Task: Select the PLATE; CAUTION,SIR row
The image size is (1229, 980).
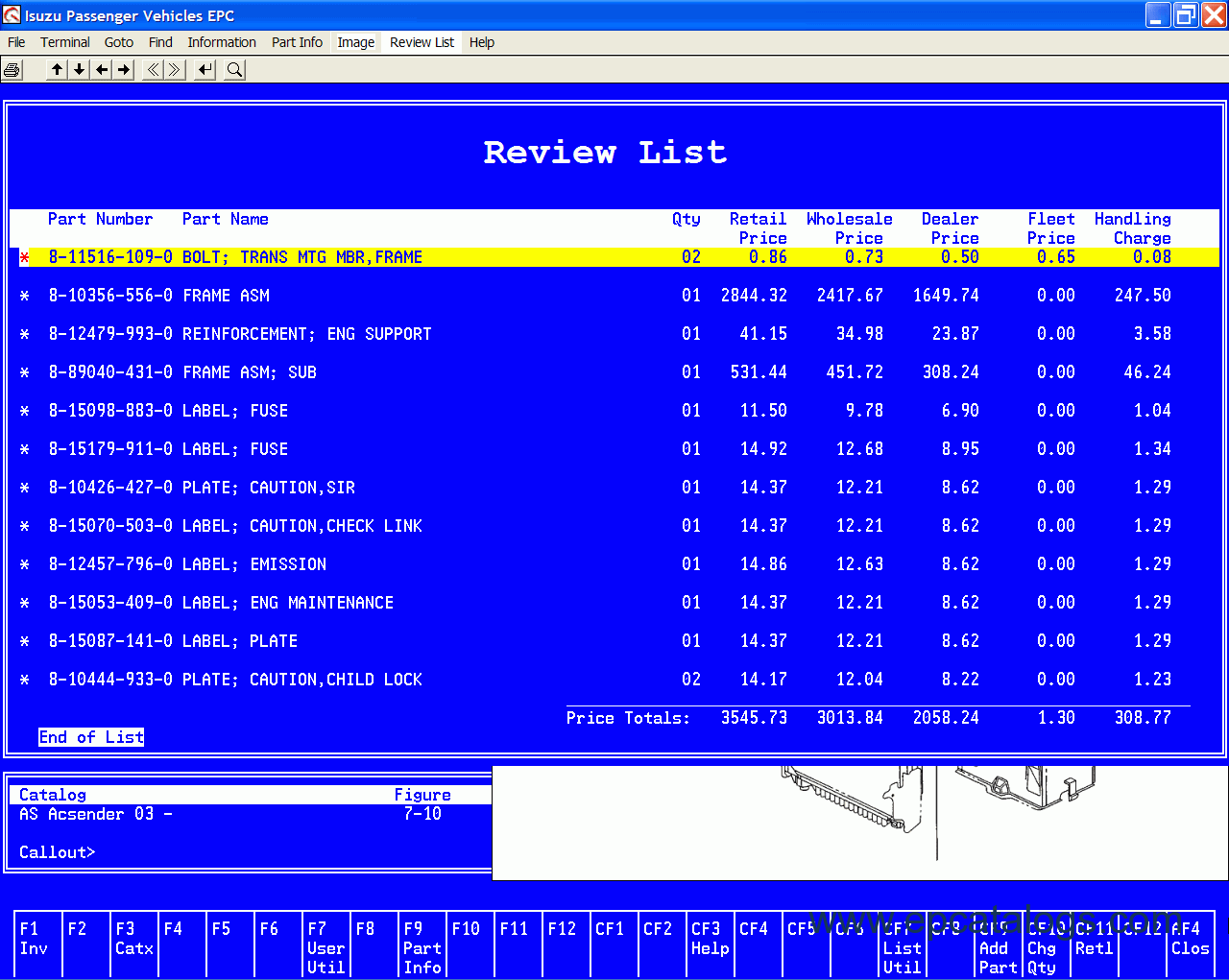Action: click(x=614, y=488)
